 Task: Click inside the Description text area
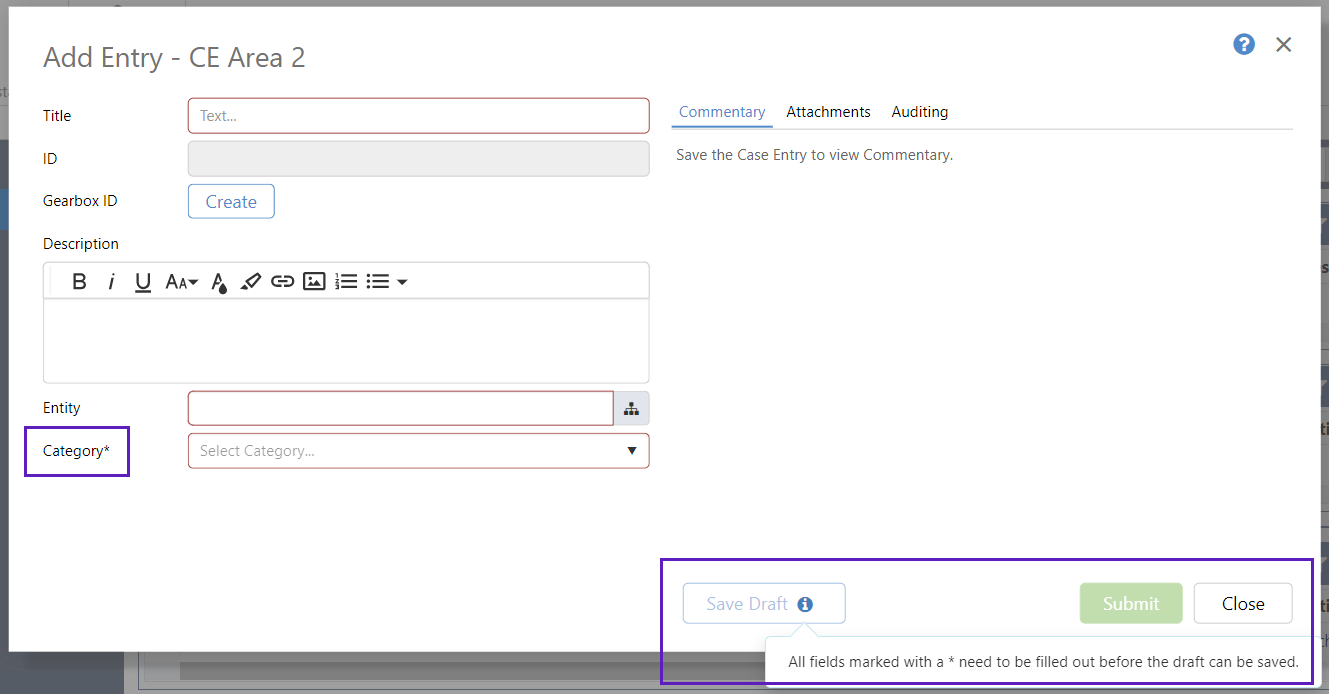(x=346, y=340)
